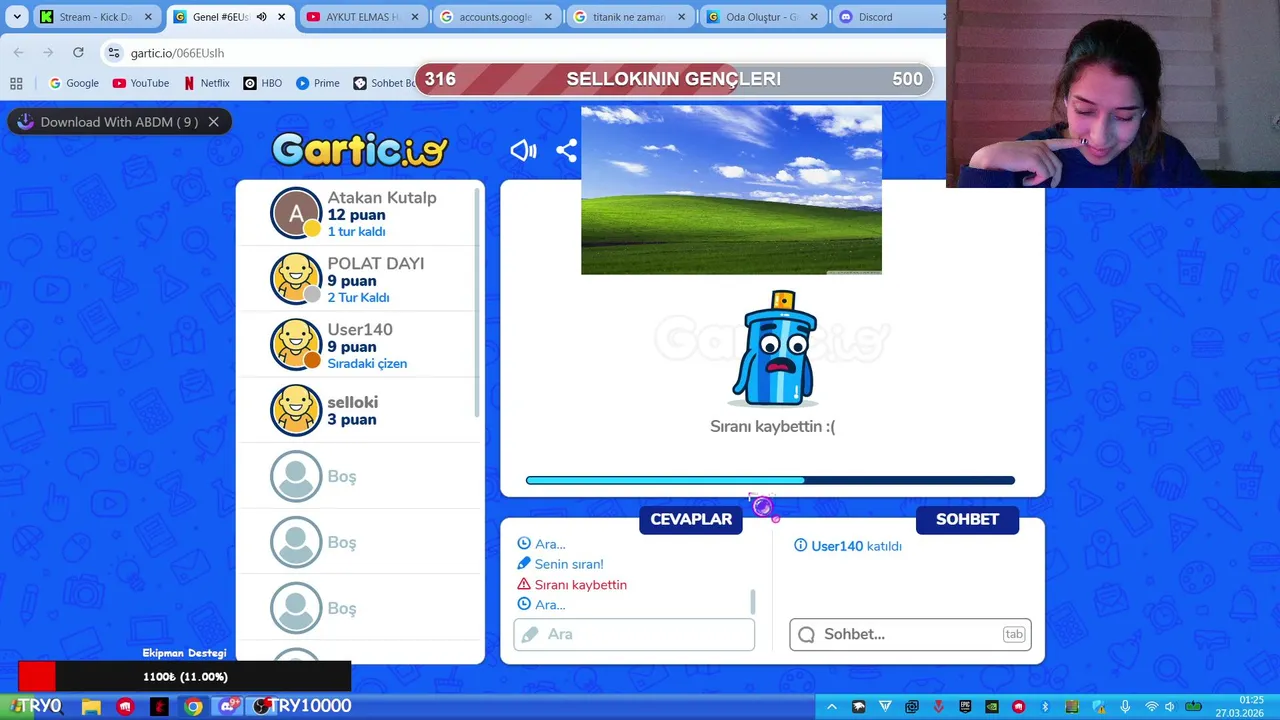Click the Gartic.io logo

(360, 150)
